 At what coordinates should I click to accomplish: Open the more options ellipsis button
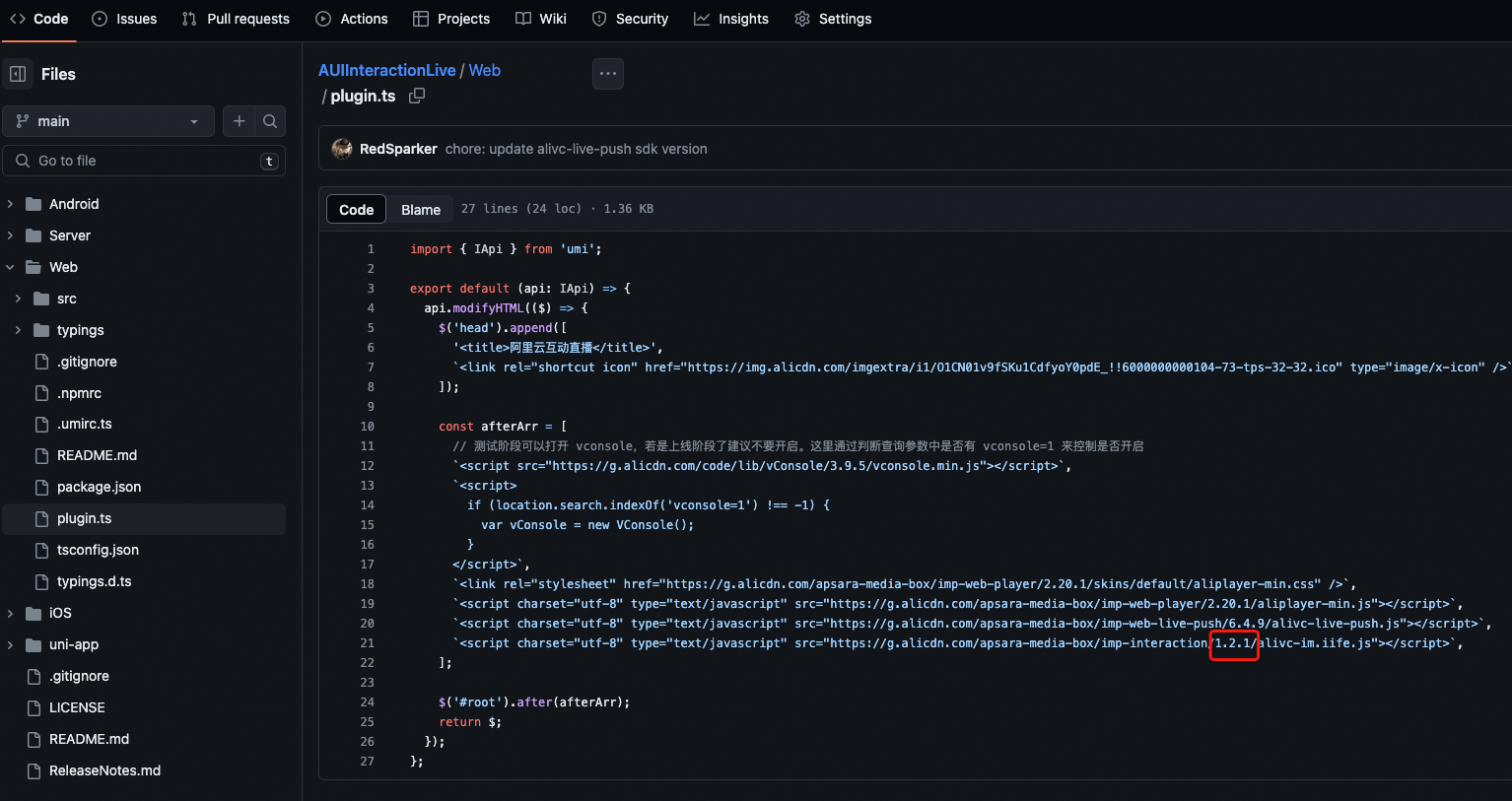coord(608,74)
